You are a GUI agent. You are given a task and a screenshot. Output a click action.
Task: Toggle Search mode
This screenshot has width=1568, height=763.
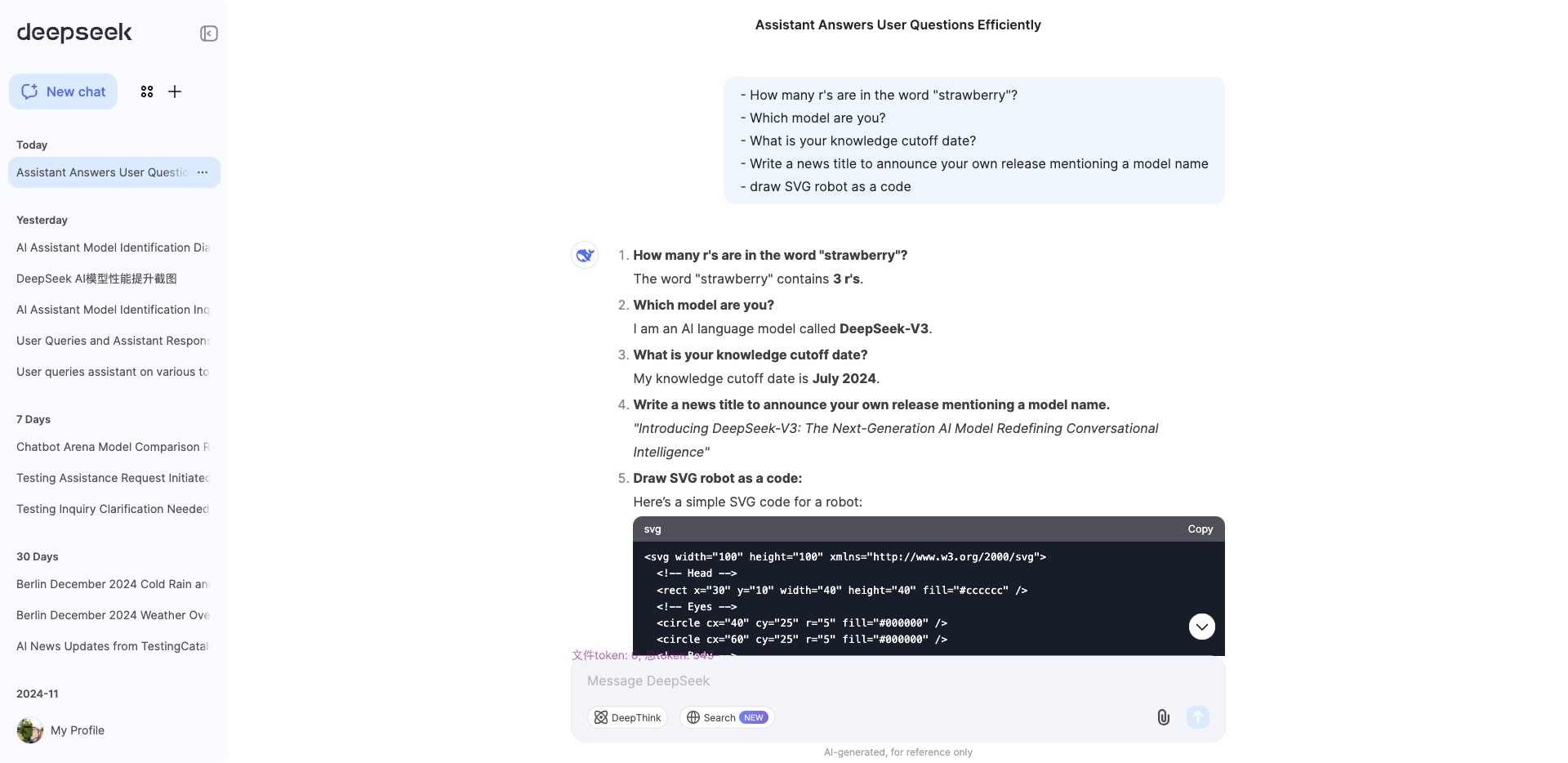click(x=727, y=717)
